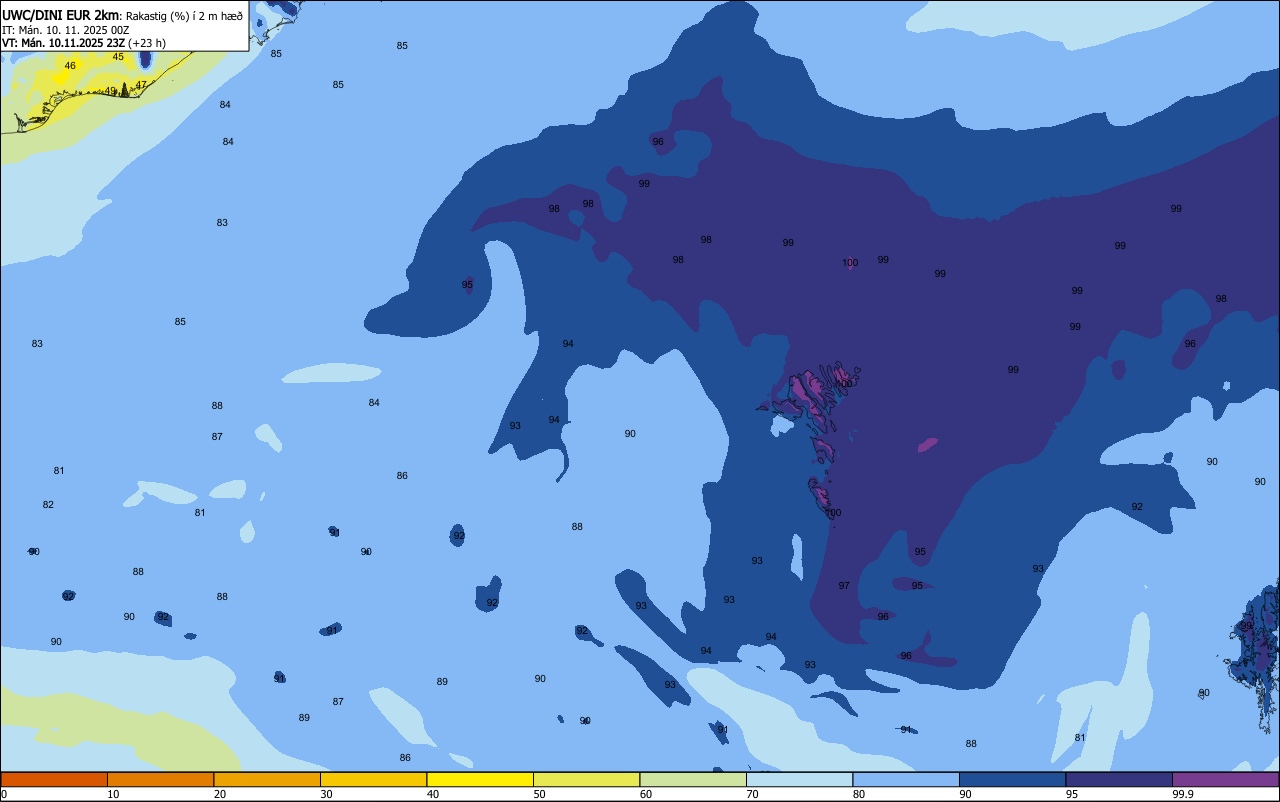Click the "60" tick label on color scale
This screenshot has width=1280, height=802.
coord(646,794)
